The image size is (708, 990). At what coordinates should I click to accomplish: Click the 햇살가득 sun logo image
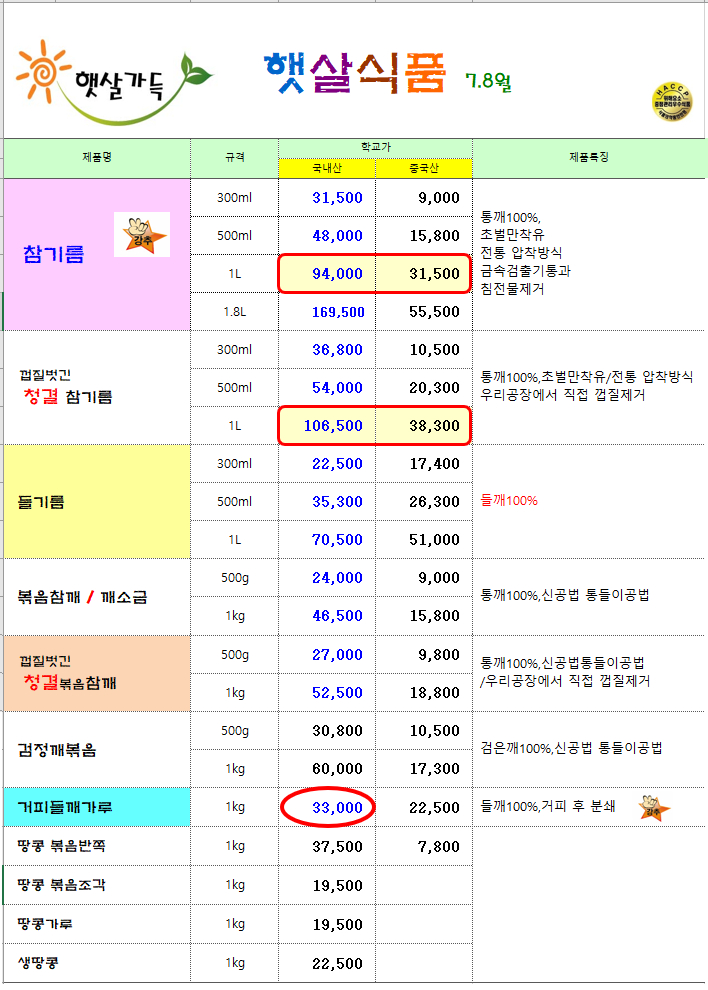114,82
